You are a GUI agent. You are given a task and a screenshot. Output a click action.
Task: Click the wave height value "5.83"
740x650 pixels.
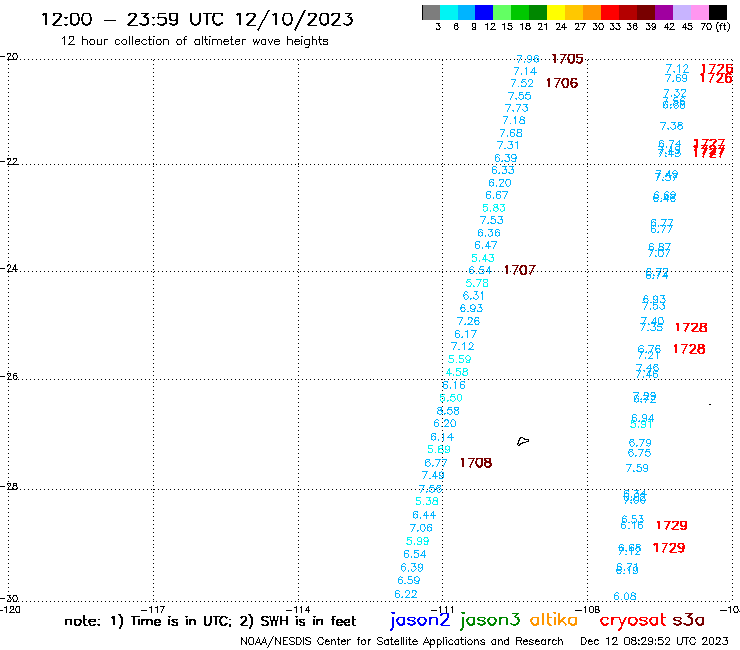494,208
